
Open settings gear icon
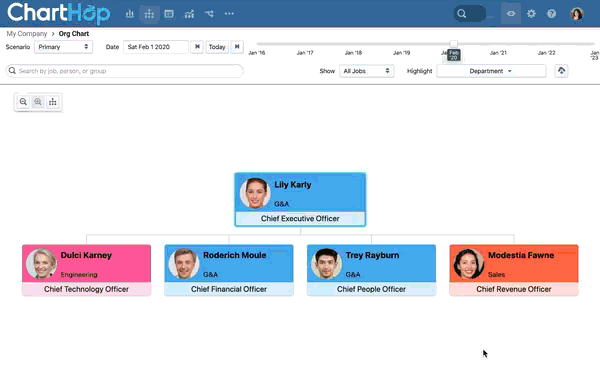(x=531, y=14)
